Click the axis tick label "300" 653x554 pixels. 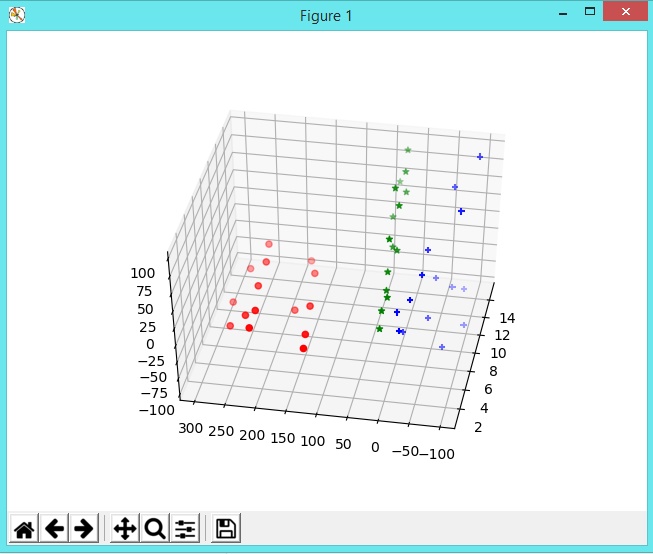[190, 428]
